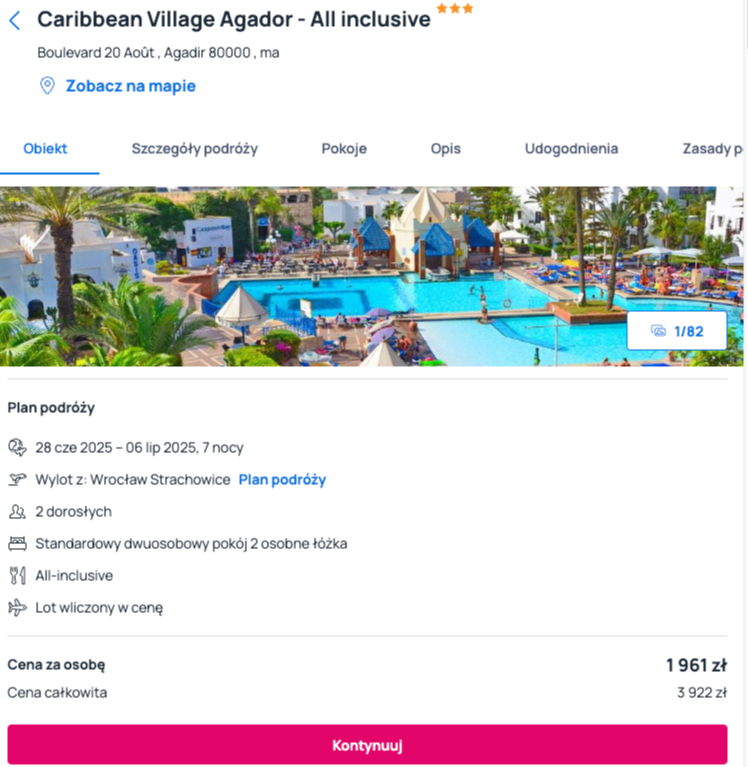Open the Opis tab
Image resolution: width=748 pixels, height=767 pixels.
click(x=446, y=149)
